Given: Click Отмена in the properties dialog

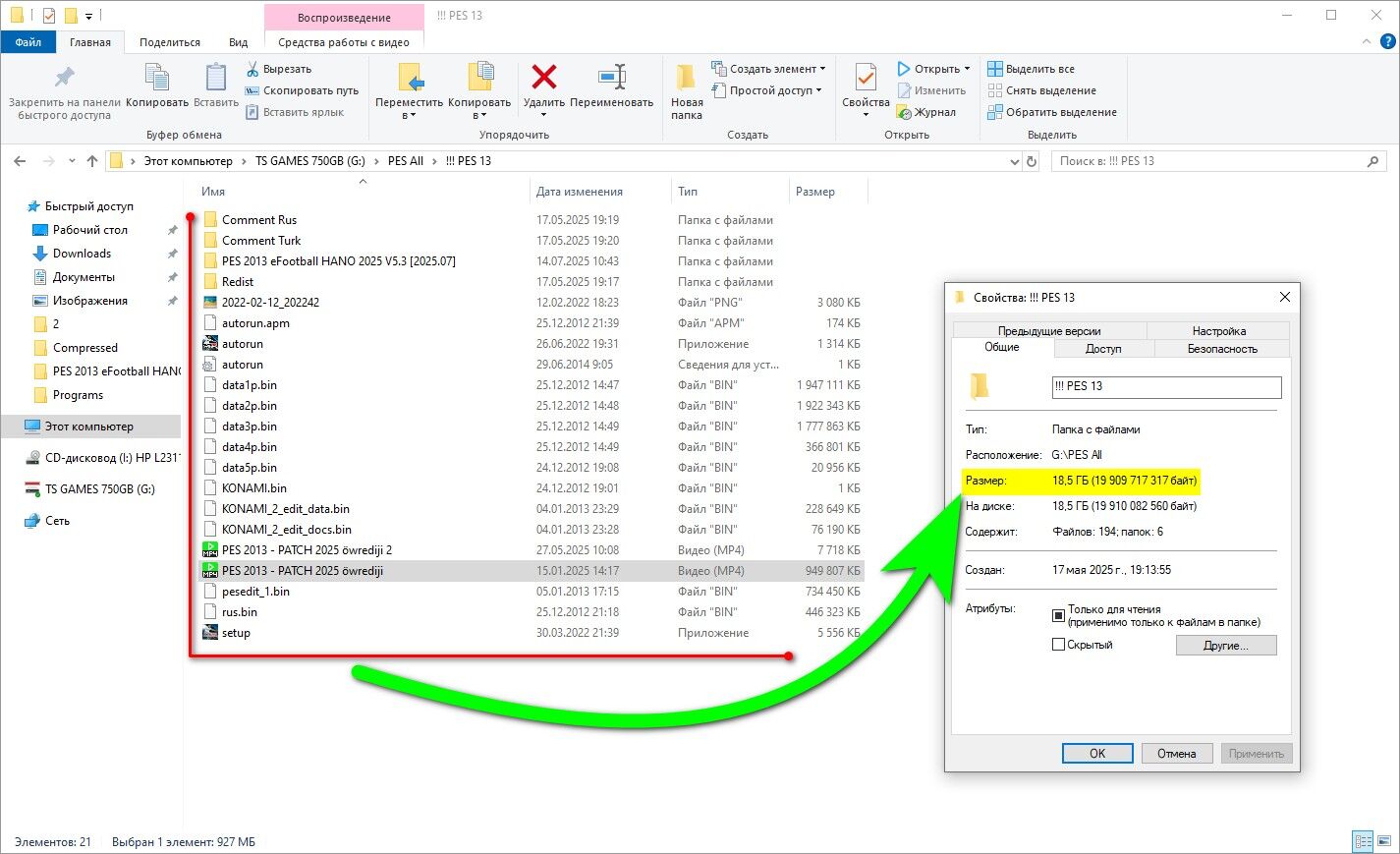Looking at the screenshot, I should click(x=1176, y=754).
